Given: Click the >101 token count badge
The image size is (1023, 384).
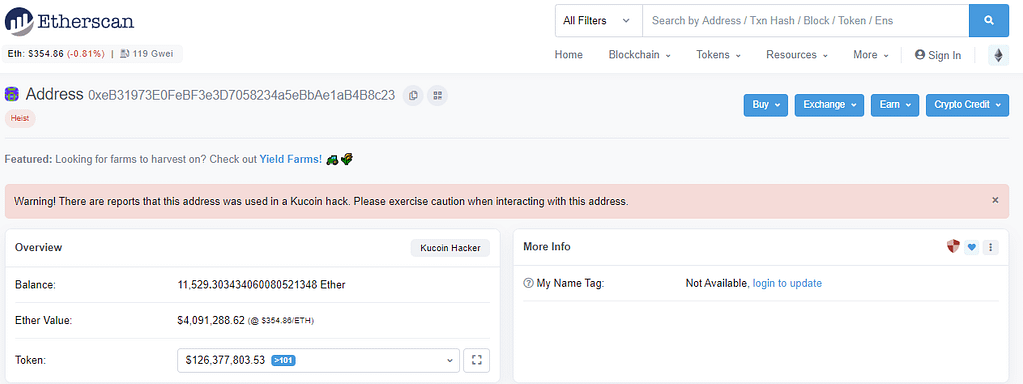Looking at the screenshot, I should pos(283,360).
